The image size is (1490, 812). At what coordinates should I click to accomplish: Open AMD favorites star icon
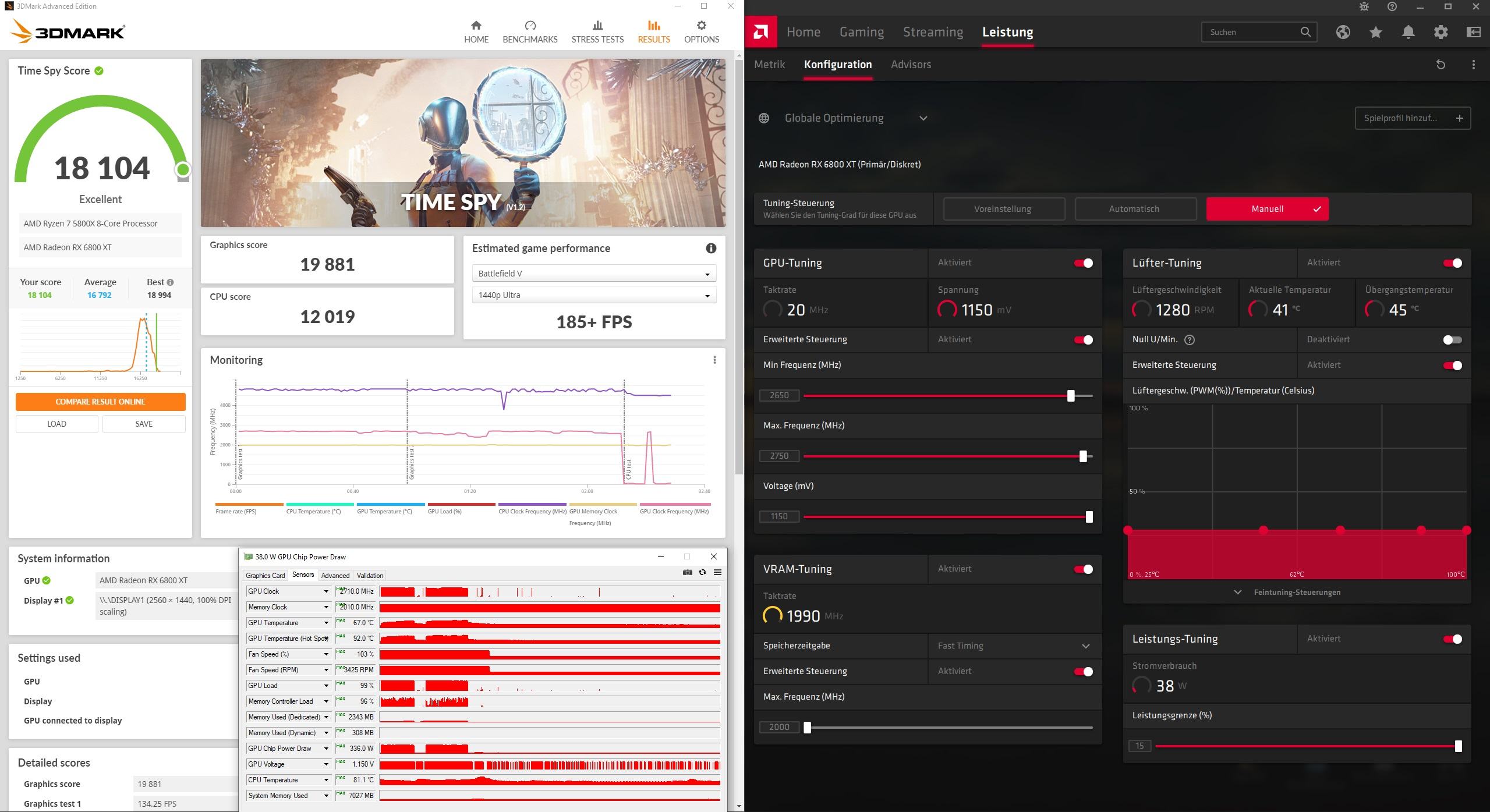(1376, 32)
